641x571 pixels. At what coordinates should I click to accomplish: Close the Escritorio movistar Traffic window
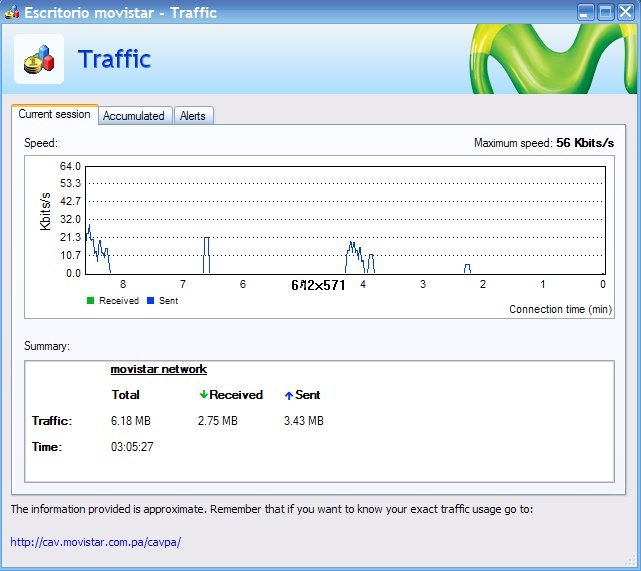625,12
